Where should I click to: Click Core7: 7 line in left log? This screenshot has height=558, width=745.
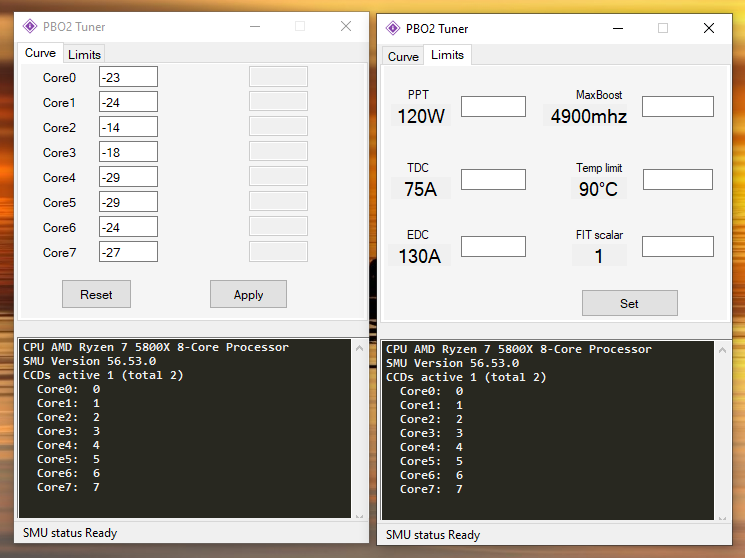click(68, 487)
